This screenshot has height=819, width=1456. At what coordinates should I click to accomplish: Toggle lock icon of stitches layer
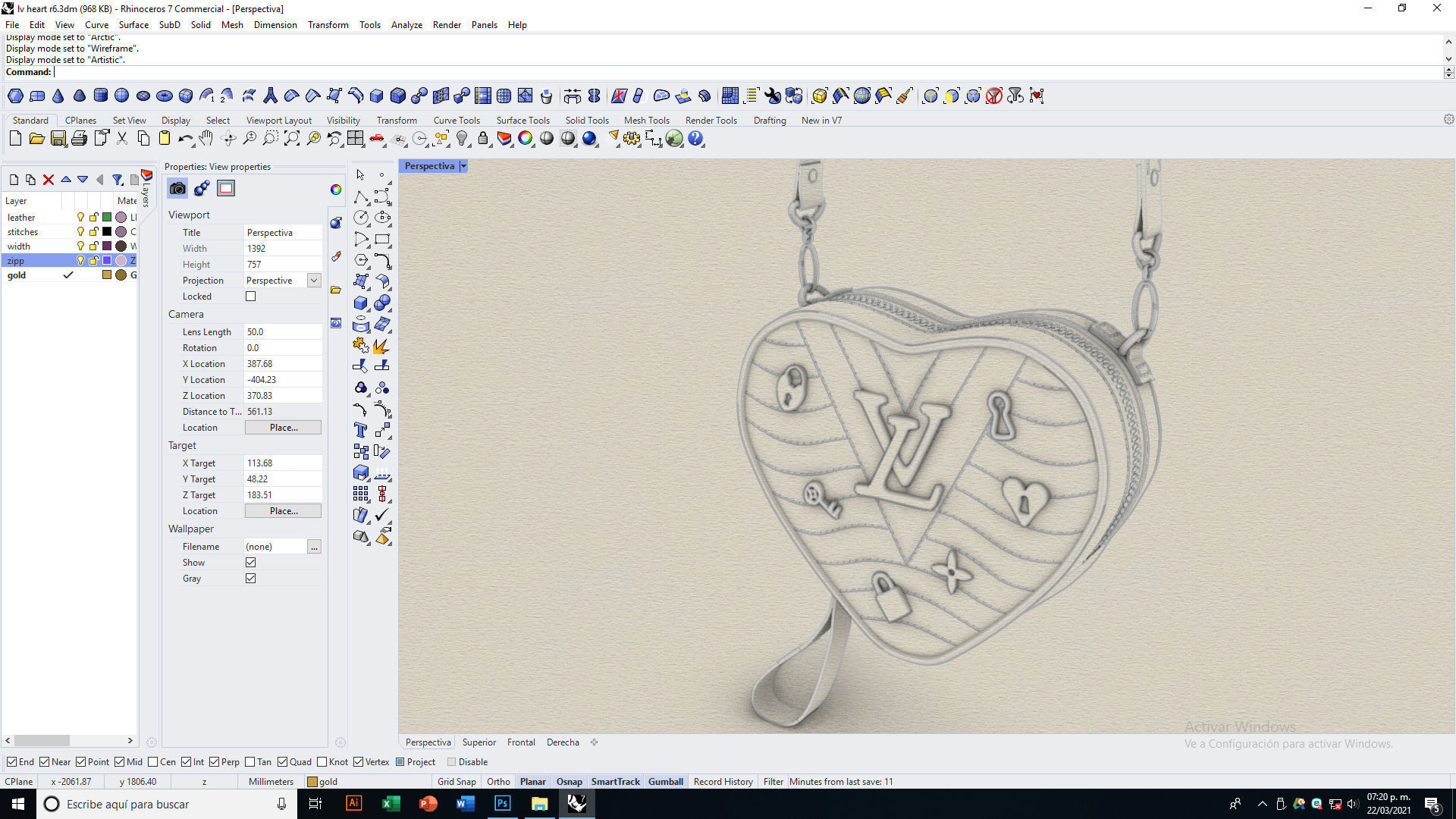[94, 232]
